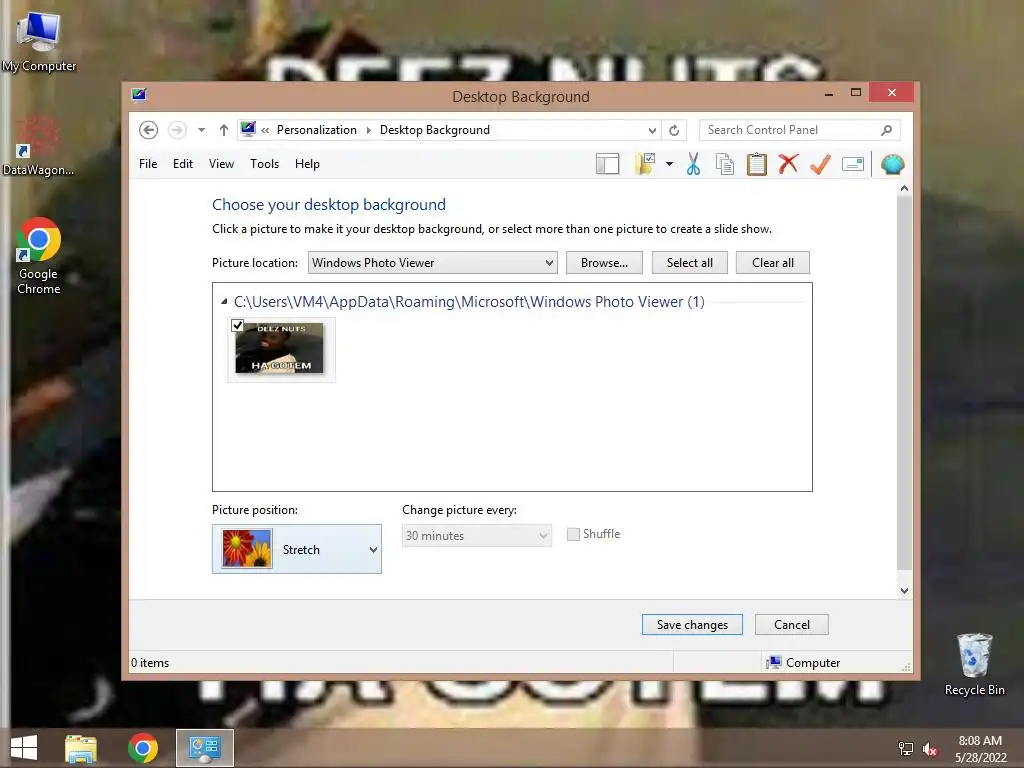Click the arrow between Personalization and Desktop Background
The image size is (1024, 768).
click(x=368, y=130)
